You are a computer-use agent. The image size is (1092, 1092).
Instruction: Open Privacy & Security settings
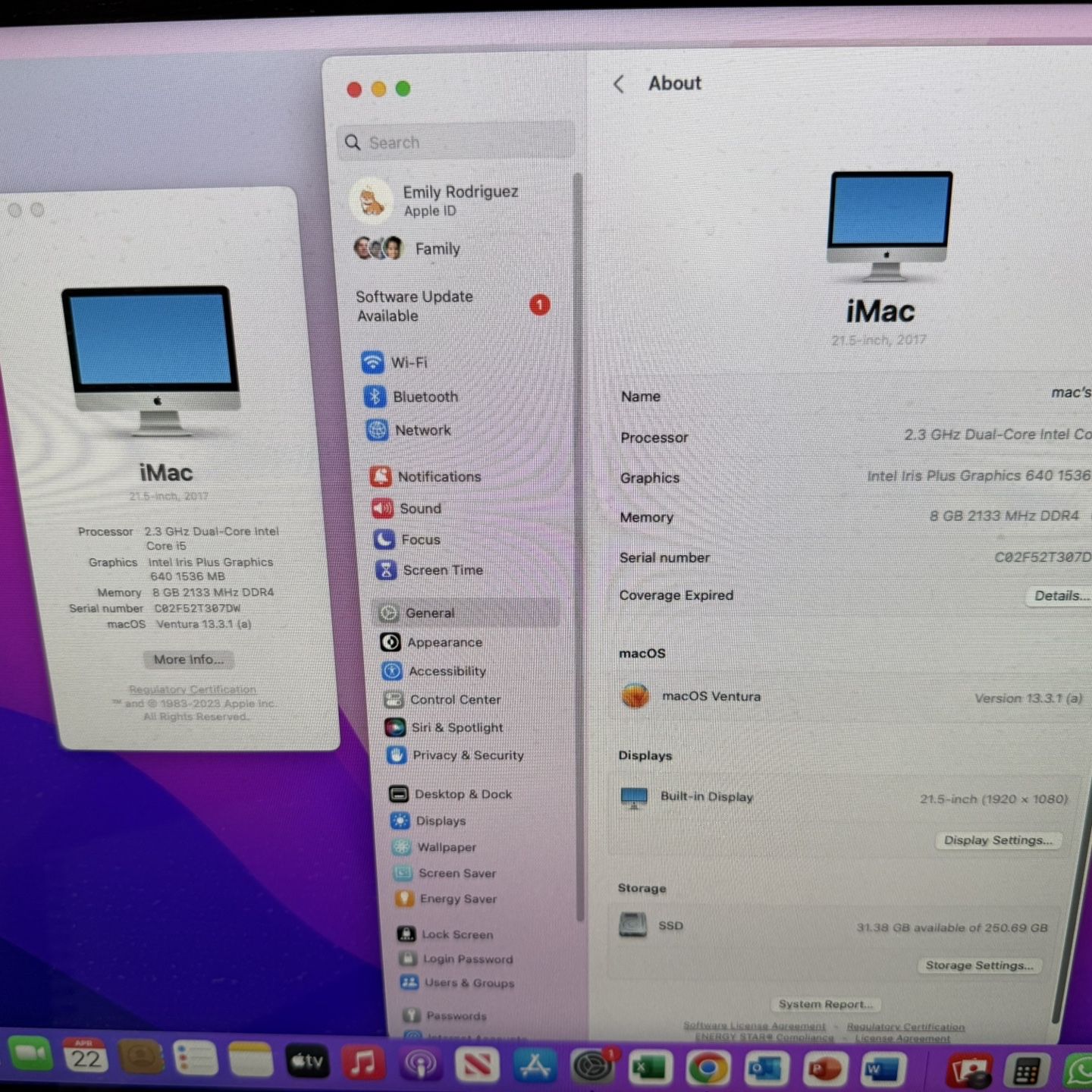(x=455, y=755)
